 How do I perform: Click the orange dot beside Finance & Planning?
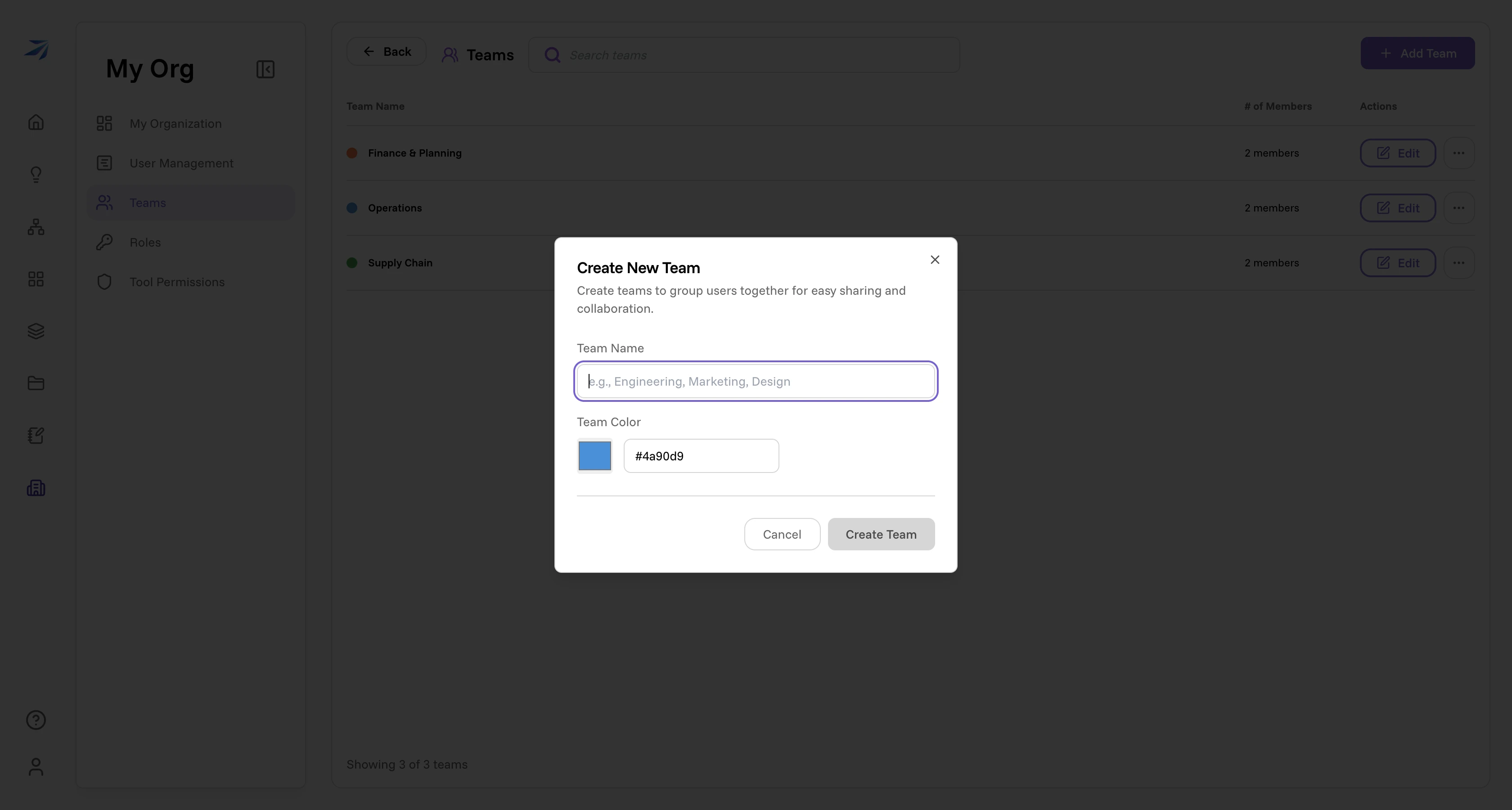pyautogui.click(x=352, y=153)
